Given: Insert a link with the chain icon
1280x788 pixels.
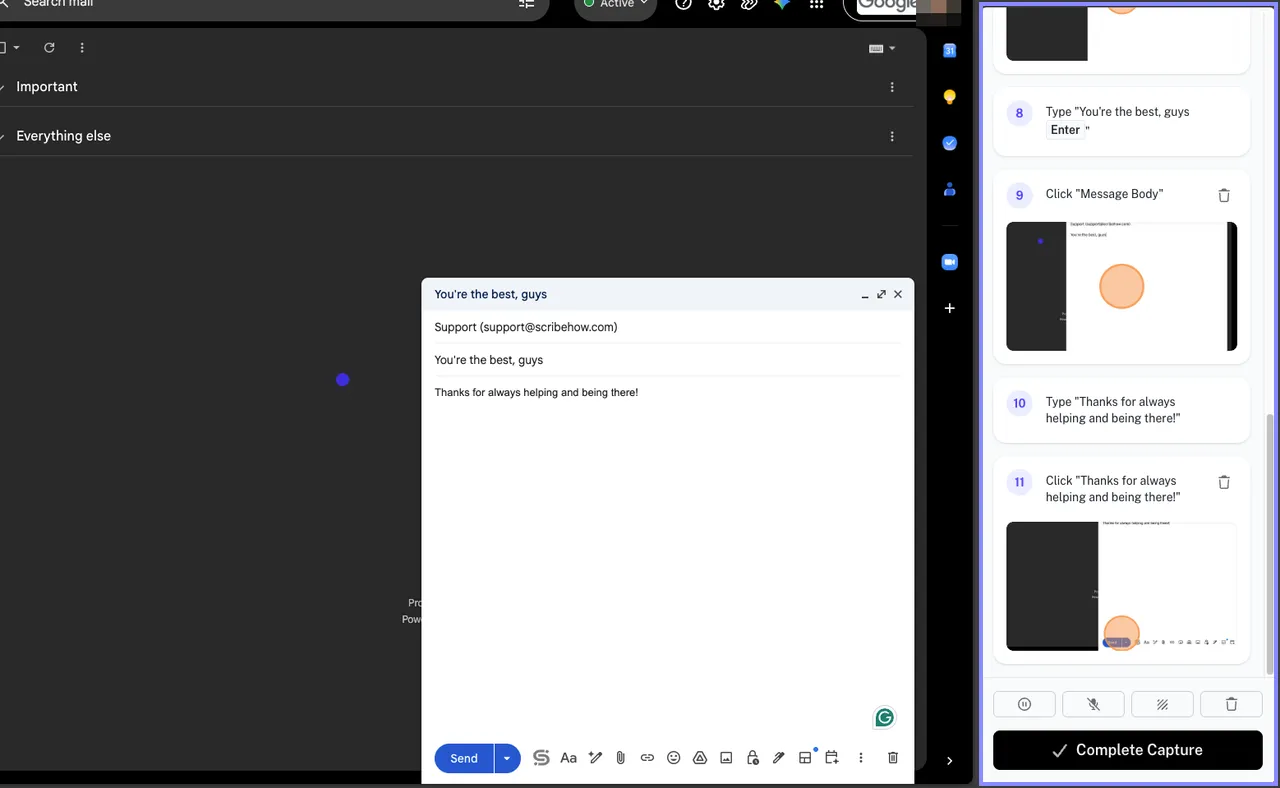Looking at the screenshot, I should tap(647, 758).
